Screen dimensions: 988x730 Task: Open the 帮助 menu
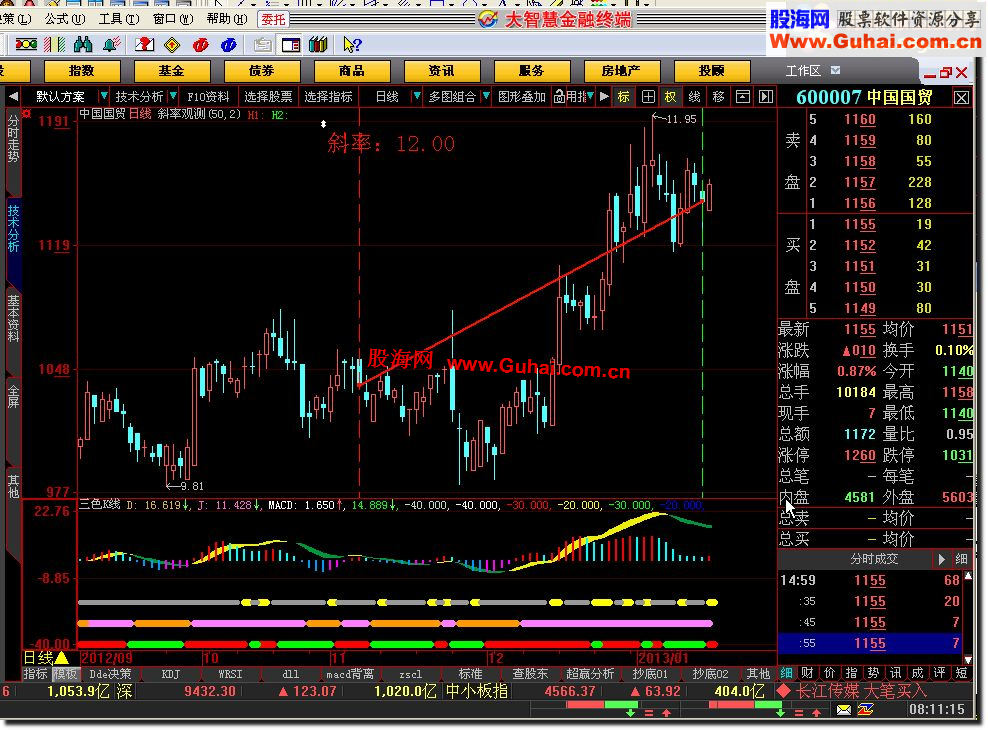pyautogui.click(x=227, y=19)
